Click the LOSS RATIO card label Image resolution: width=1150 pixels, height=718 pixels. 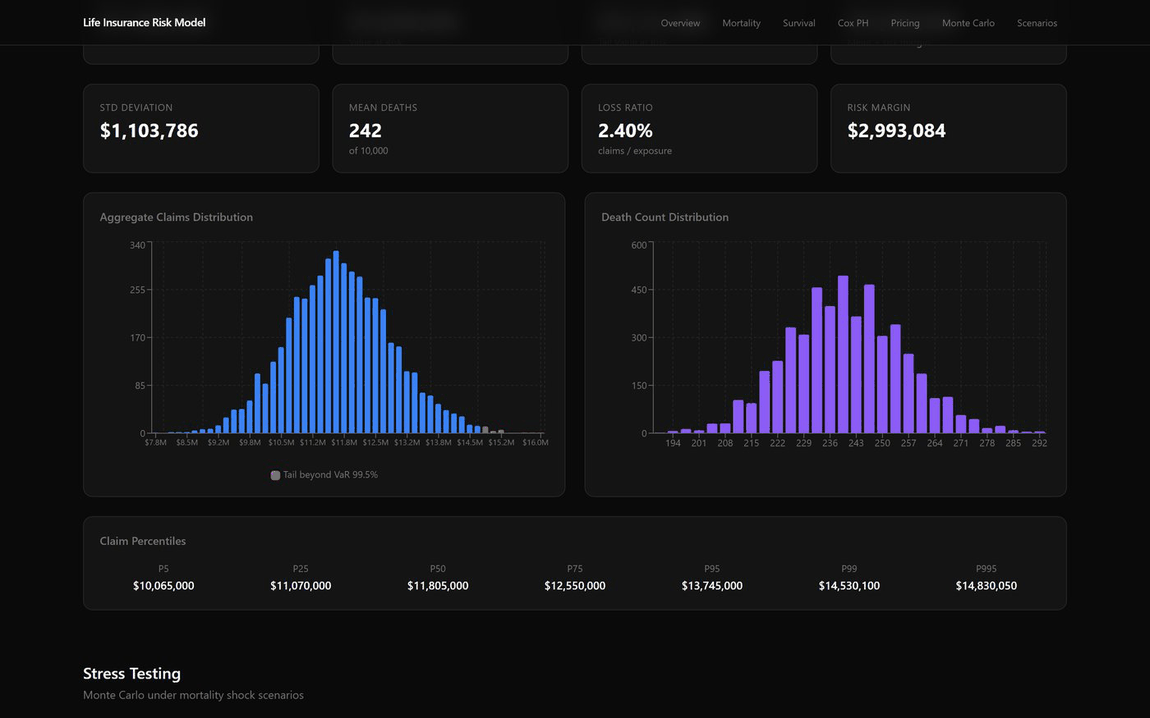point(625,107)
